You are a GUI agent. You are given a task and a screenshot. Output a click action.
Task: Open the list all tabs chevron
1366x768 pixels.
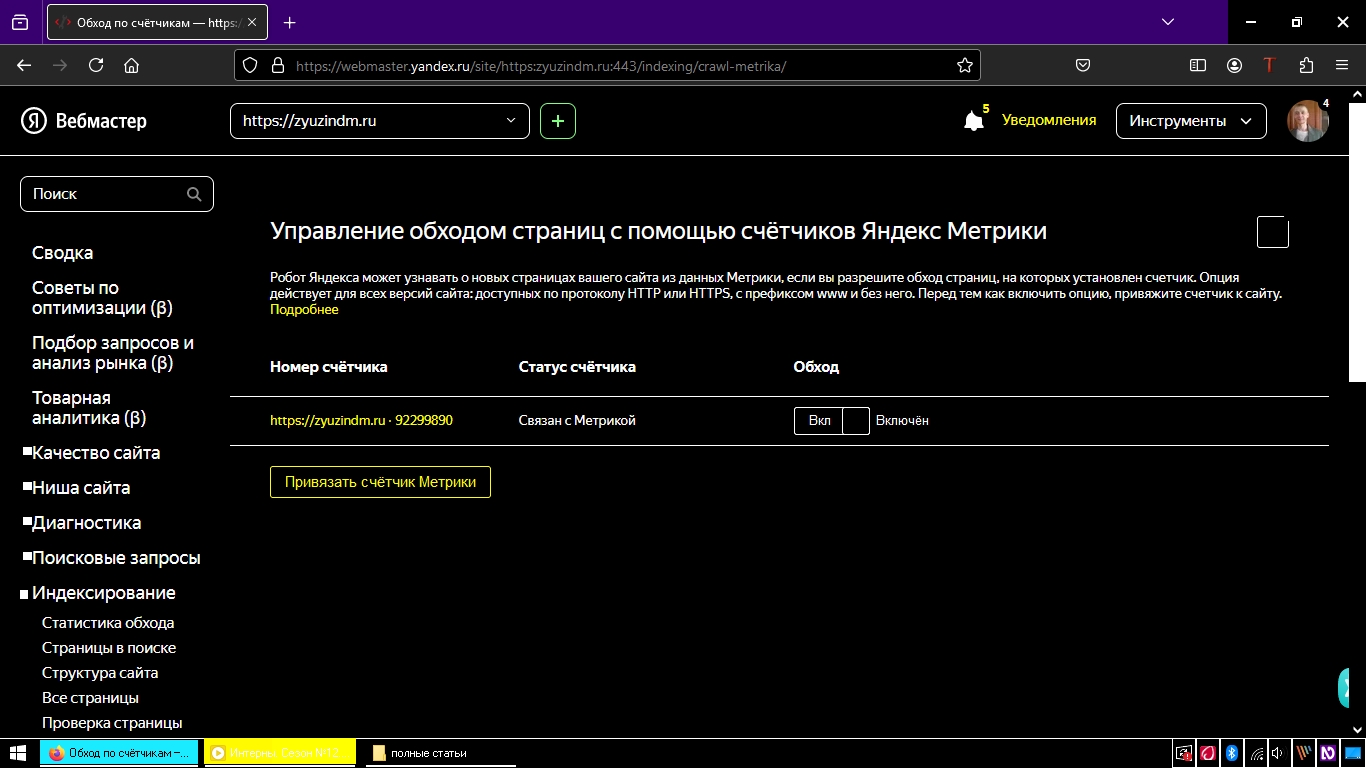click(x=1168, y=22)
